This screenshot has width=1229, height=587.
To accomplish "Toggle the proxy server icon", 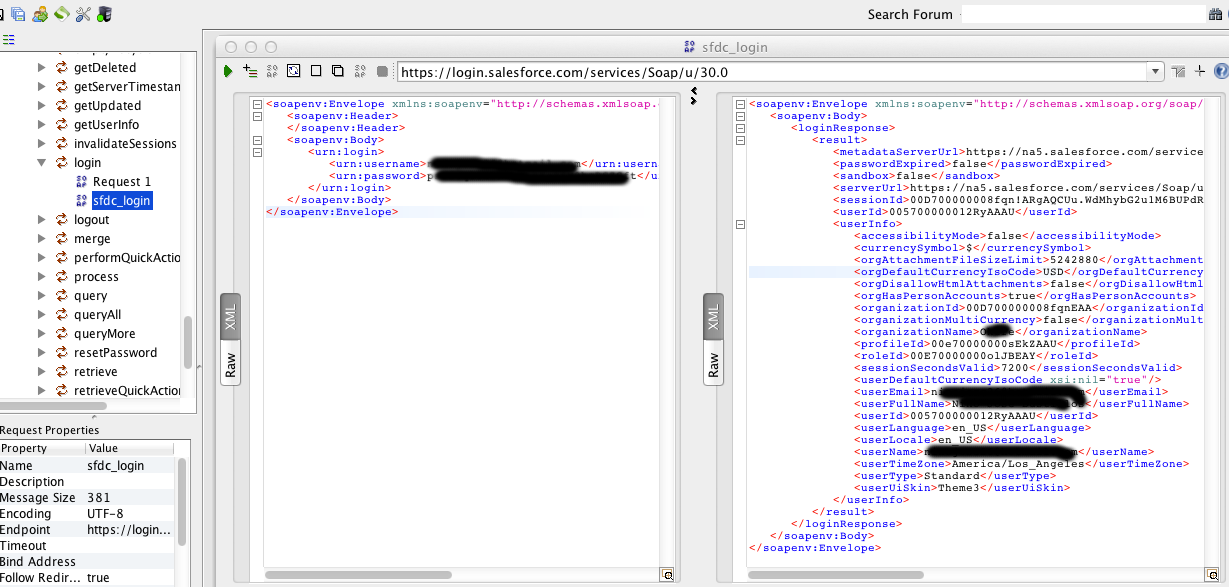I will tap(104, 14).
